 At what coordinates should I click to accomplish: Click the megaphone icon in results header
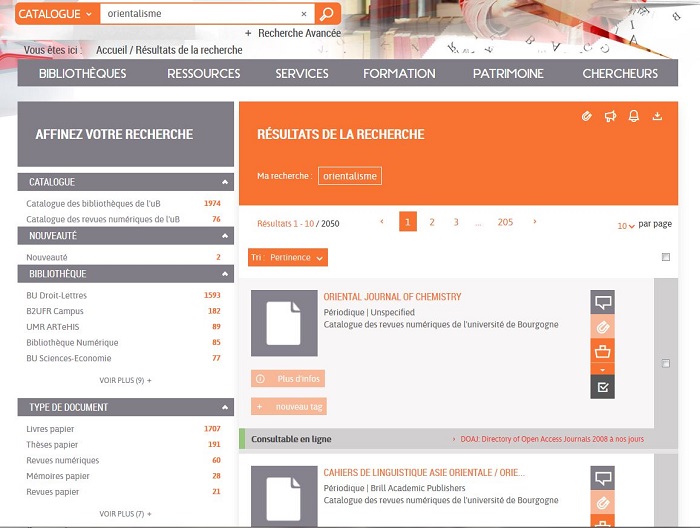point(610,116)
